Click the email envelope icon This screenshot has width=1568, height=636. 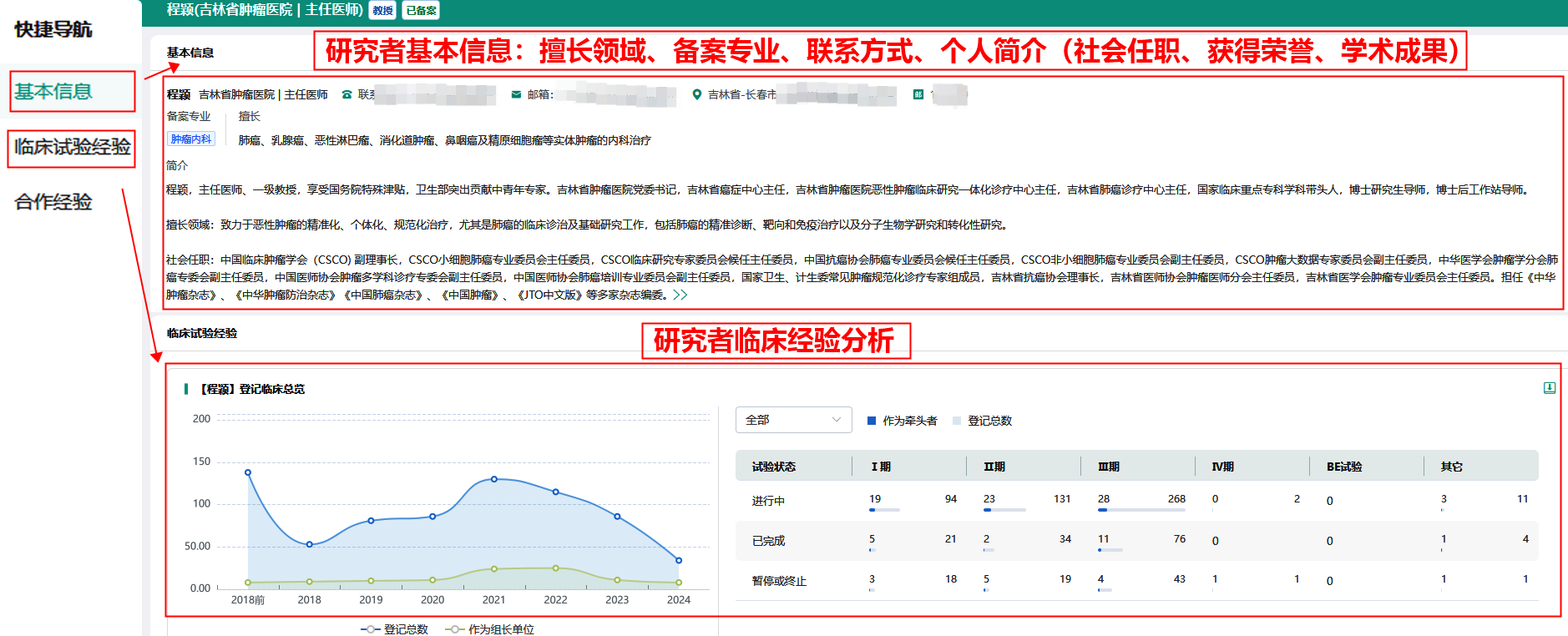[x=516, y=95]
